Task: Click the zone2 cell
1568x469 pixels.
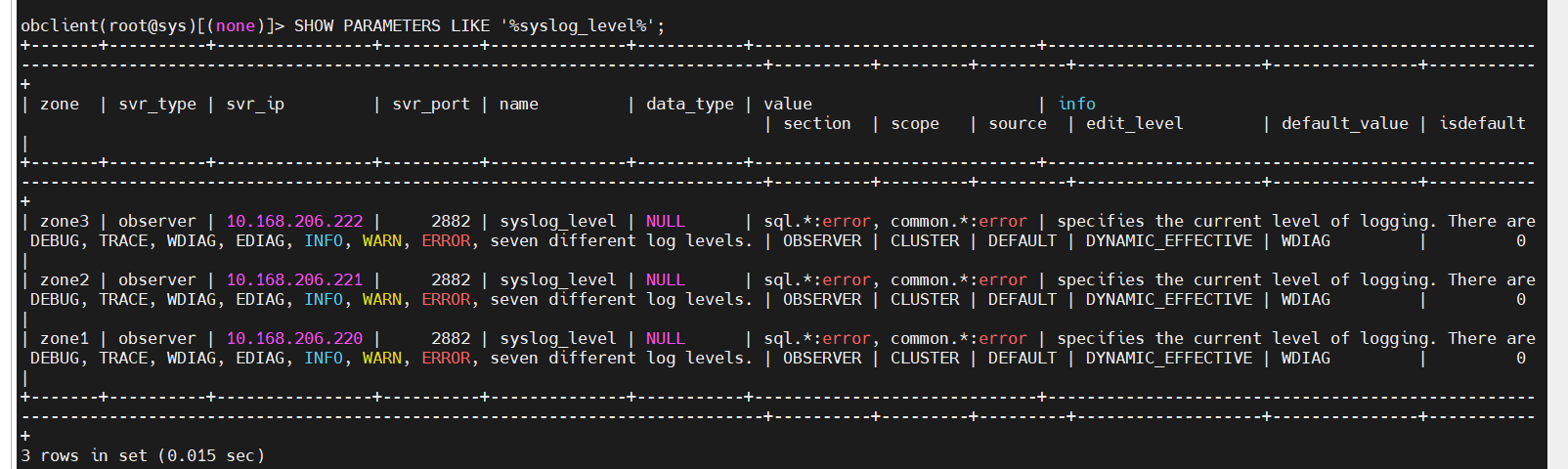Action: [65, 280]
